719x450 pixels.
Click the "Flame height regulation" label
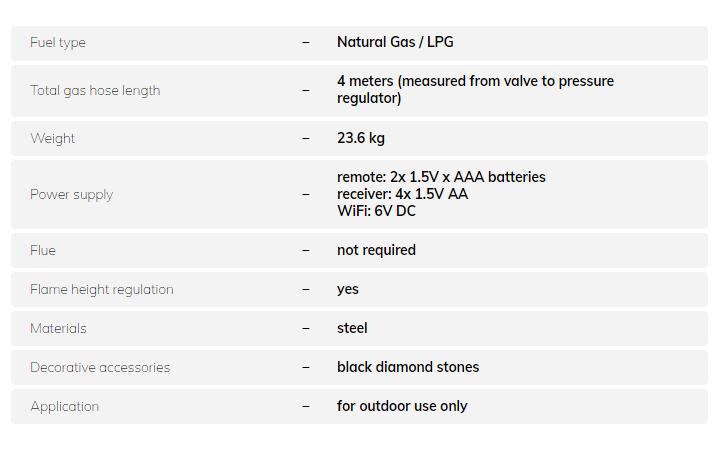click(x=101, y=290)
